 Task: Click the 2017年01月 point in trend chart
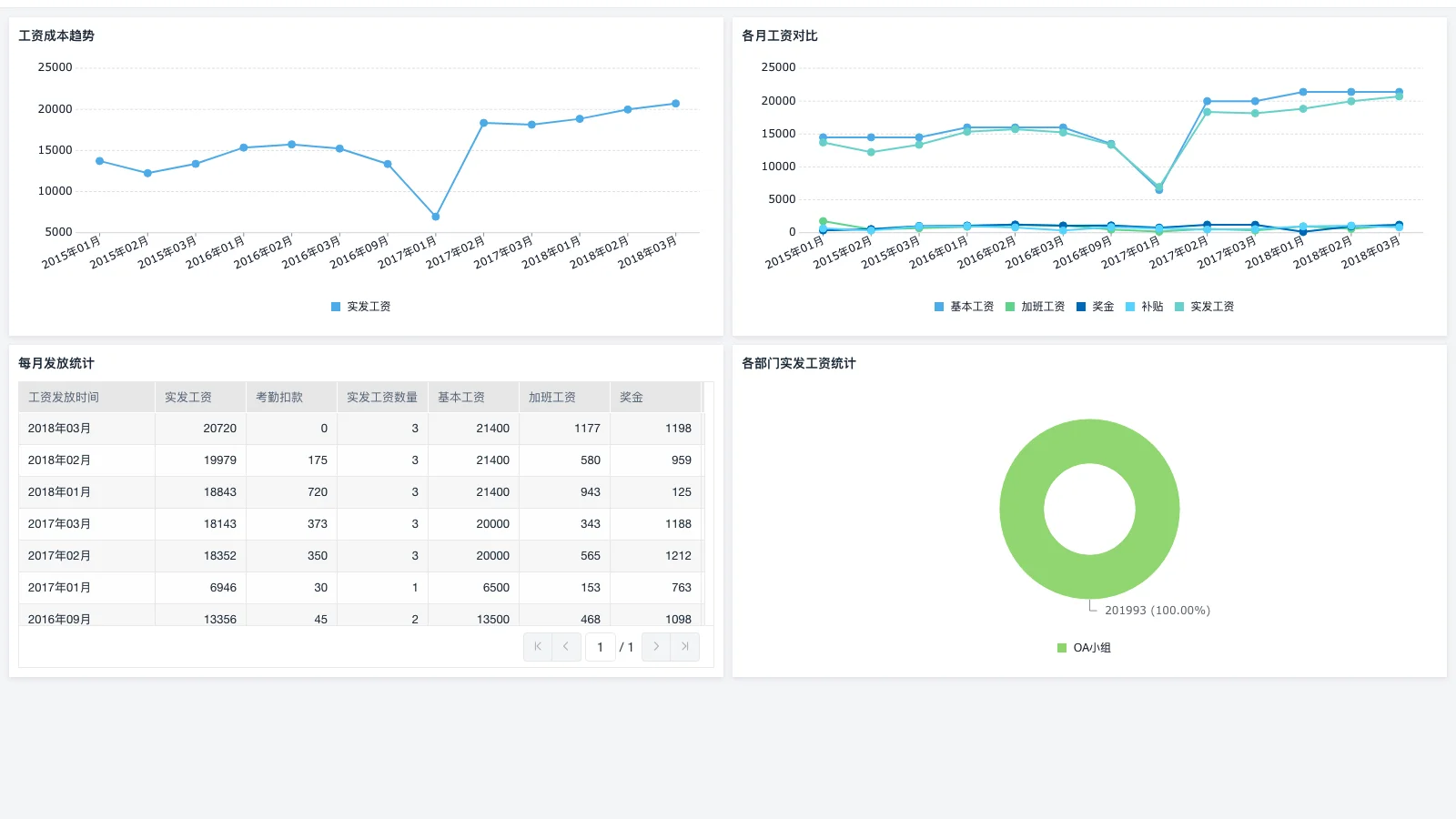coord(436,217)
